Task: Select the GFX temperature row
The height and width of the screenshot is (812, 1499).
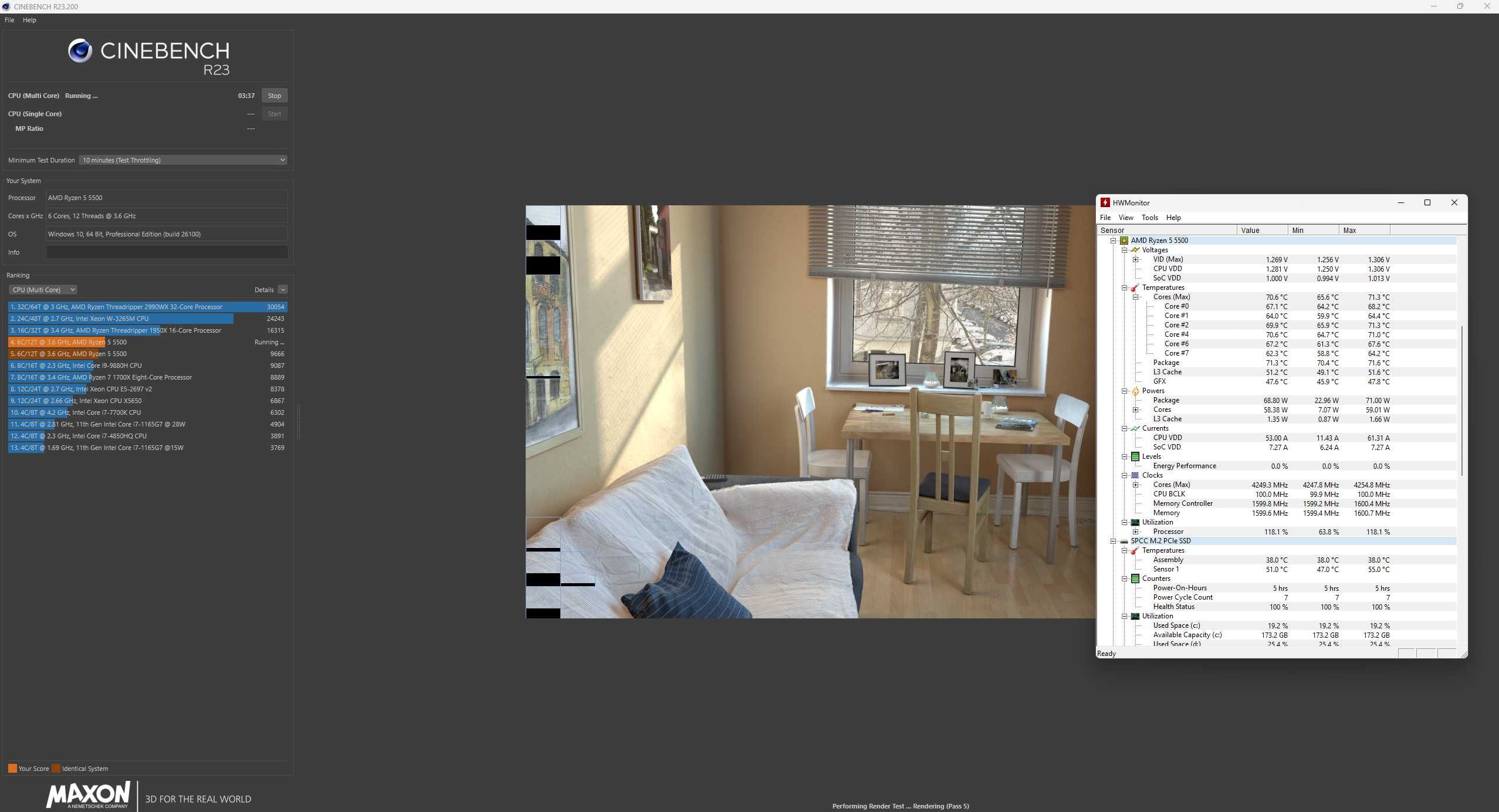Action: tap(1277, 381)
